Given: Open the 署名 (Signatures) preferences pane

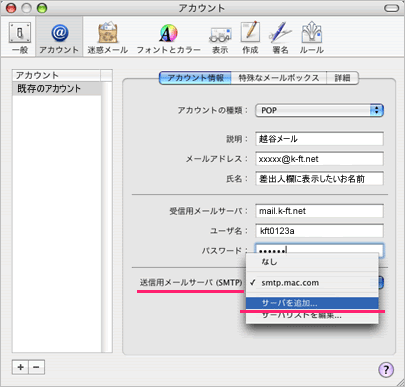Looking at the screenshot, I should point(280,38).
